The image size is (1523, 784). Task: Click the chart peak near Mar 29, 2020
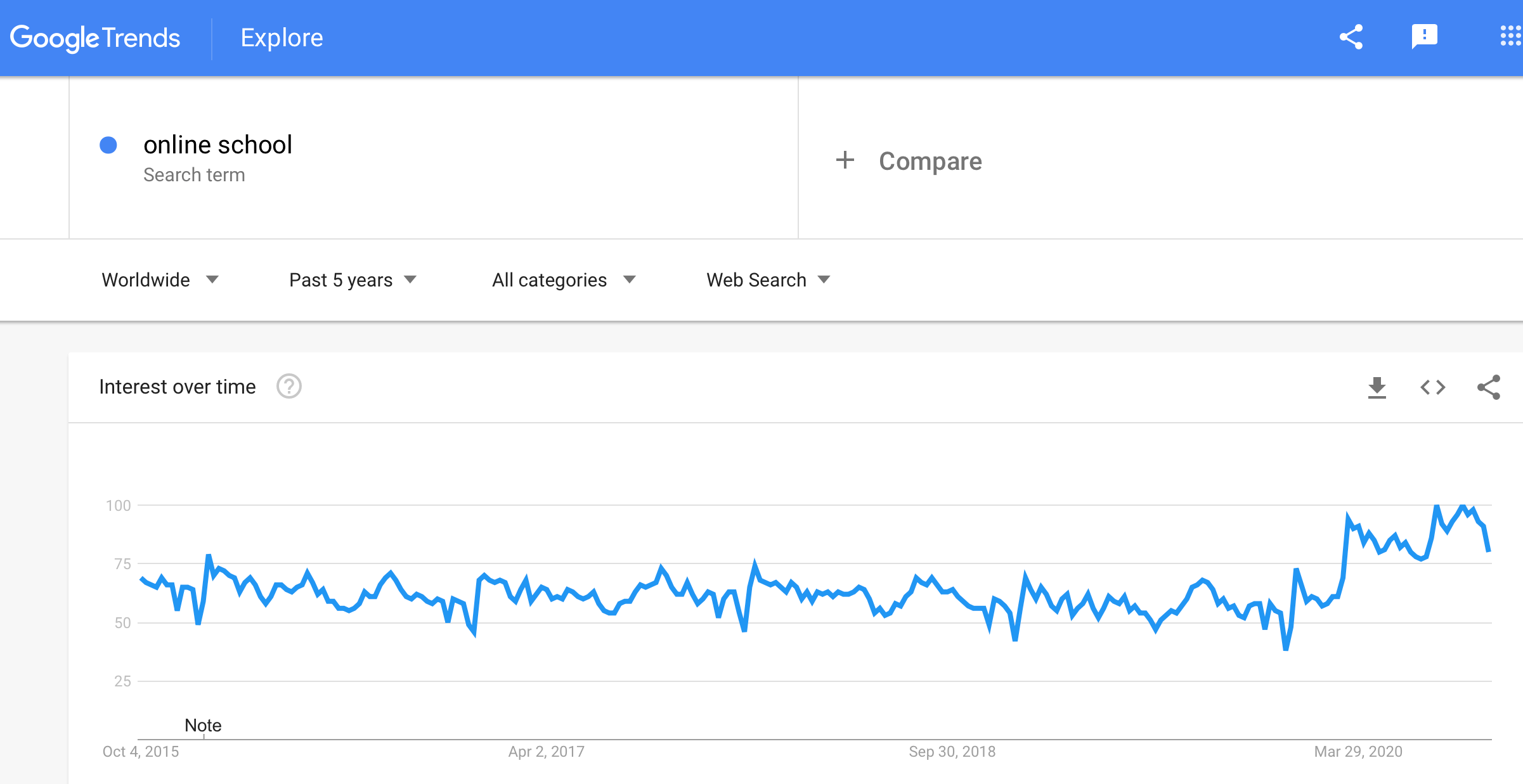tap(1349, 517)
